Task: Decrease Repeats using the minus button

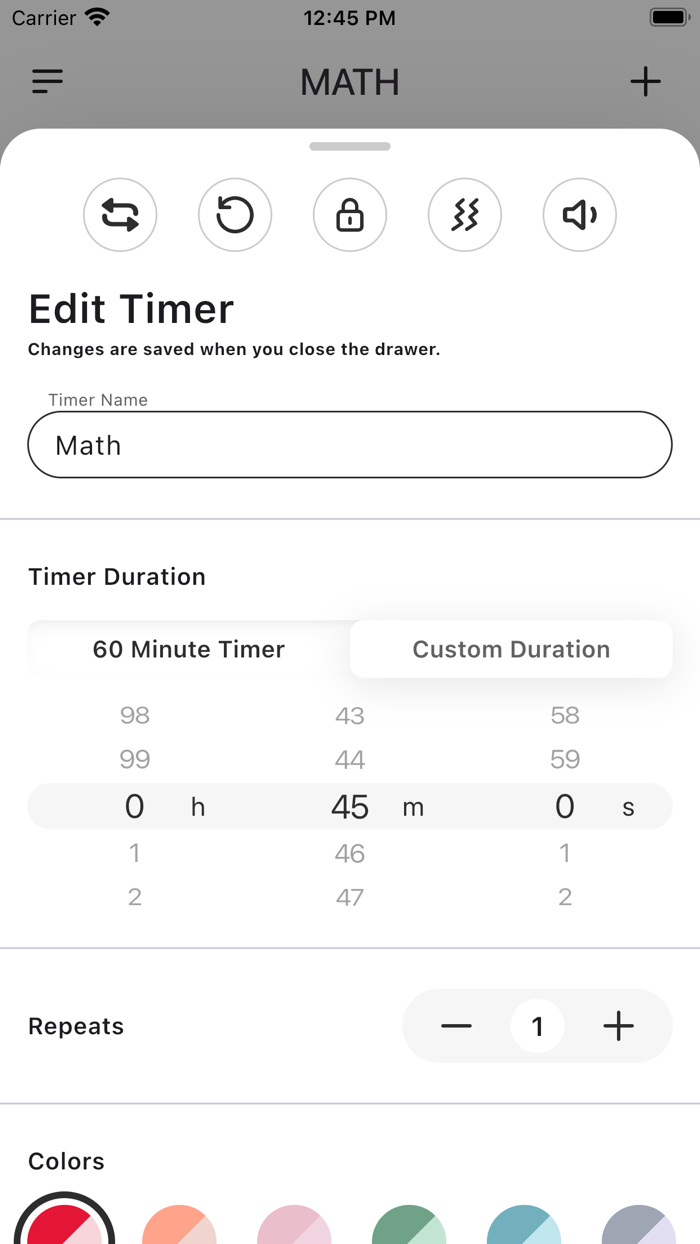Action: [456, 1026]
